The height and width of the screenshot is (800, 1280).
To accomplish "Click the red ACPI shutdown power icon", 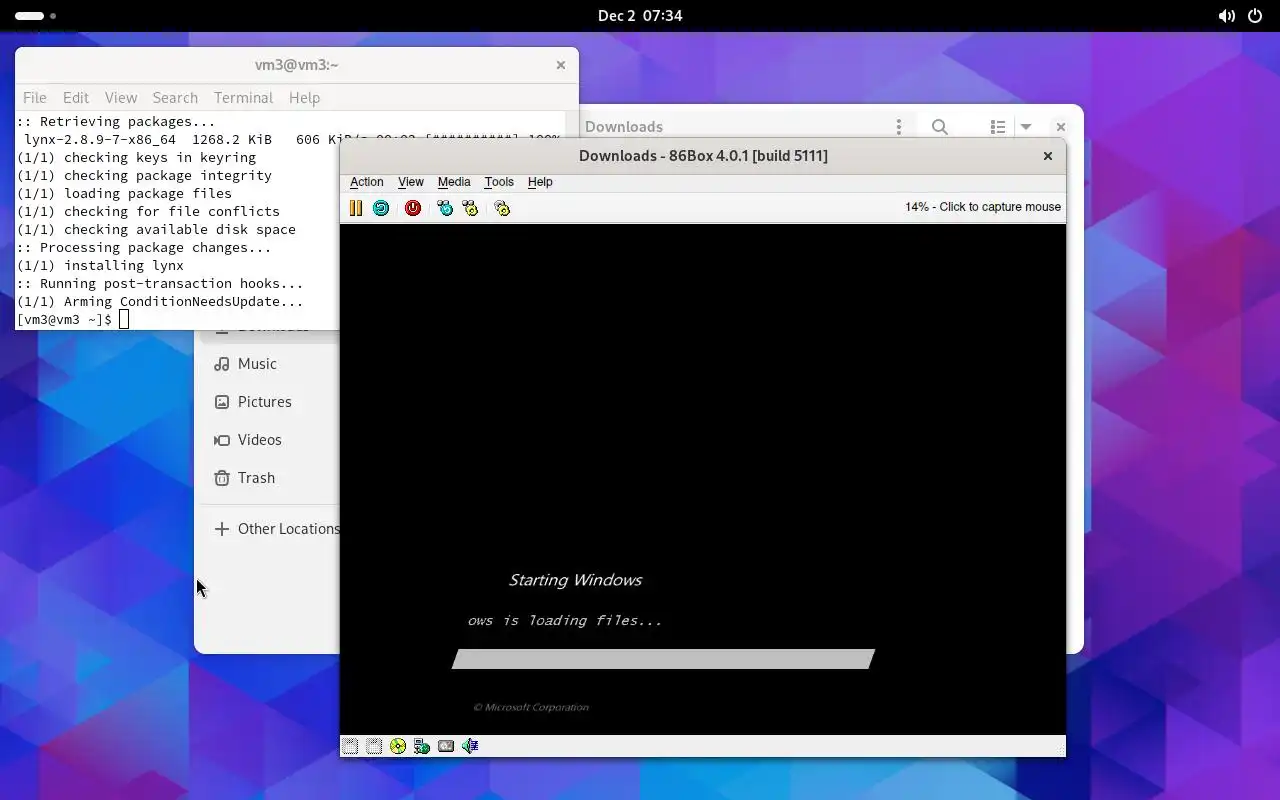I will click(413, 208).
